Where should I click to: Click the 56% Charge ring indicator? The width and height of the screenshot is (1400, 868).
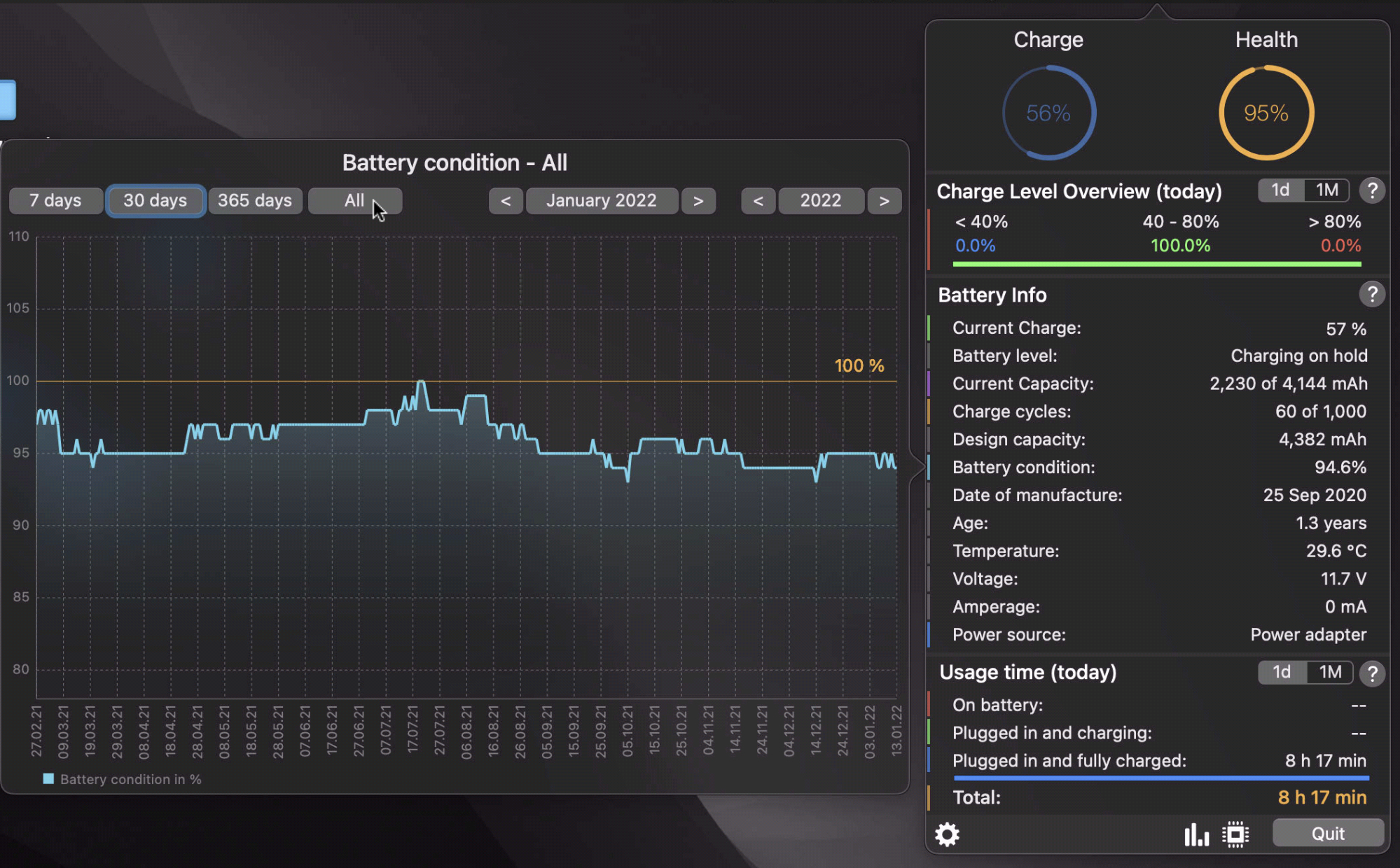click(x=1048, y=113)
